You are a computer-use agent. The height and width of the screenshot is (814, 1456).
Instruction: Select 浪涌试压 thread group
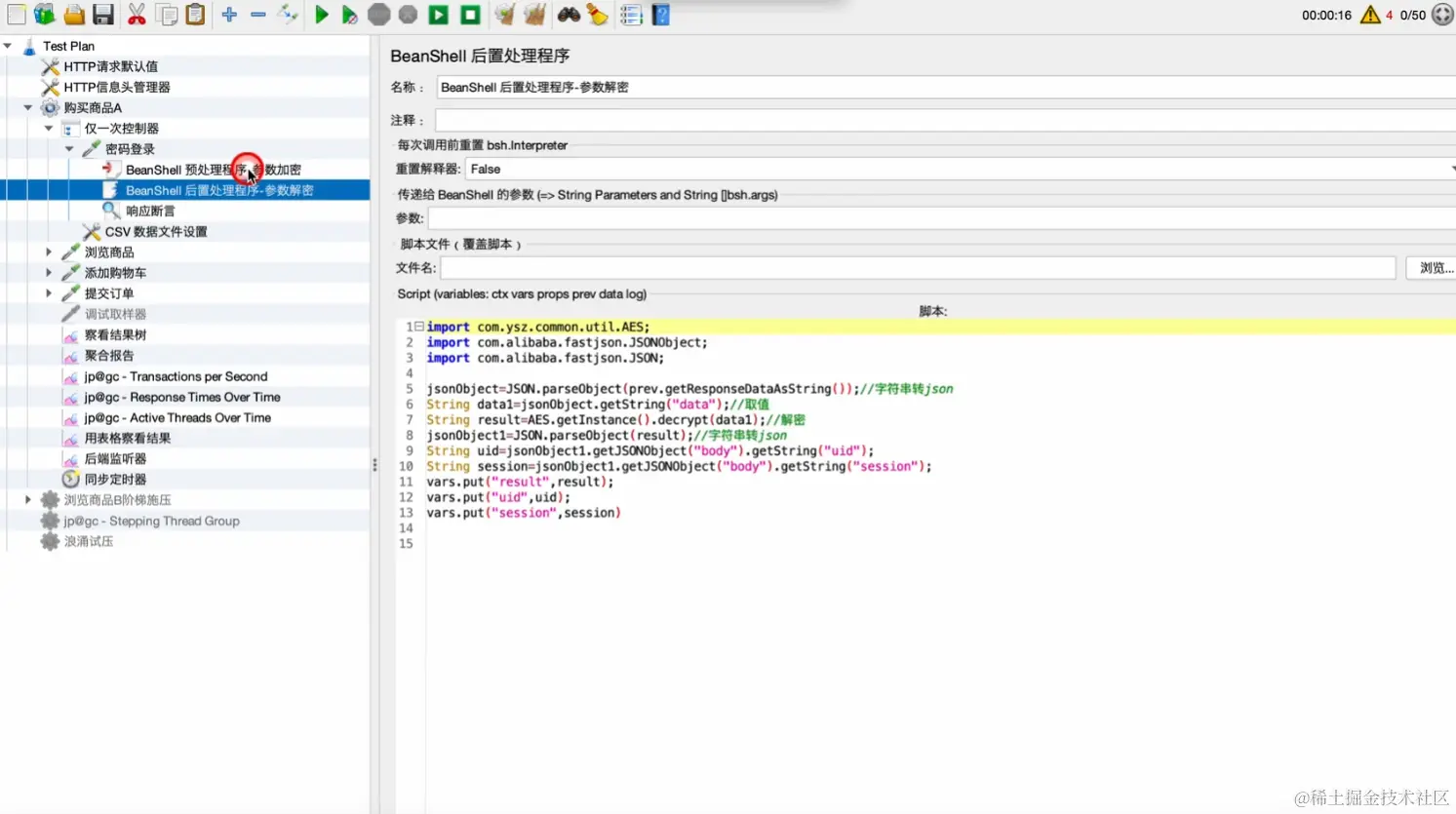[89, 541]
